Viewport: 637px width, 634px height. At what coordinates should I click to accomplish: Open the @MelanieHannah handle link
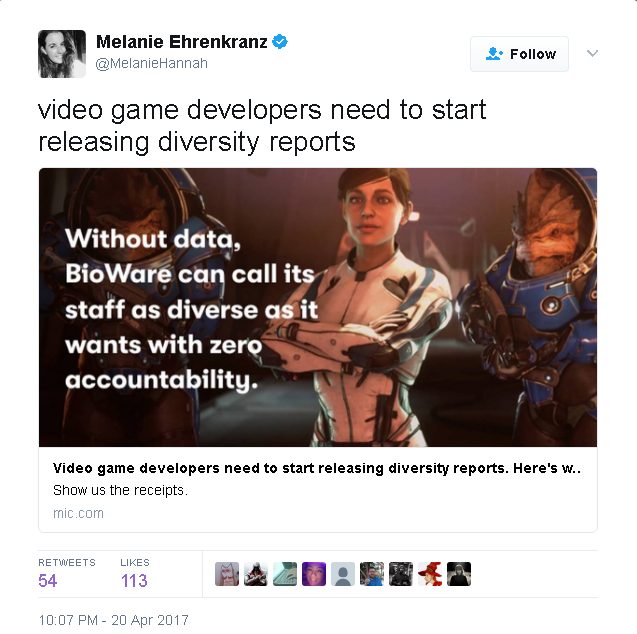152,63
